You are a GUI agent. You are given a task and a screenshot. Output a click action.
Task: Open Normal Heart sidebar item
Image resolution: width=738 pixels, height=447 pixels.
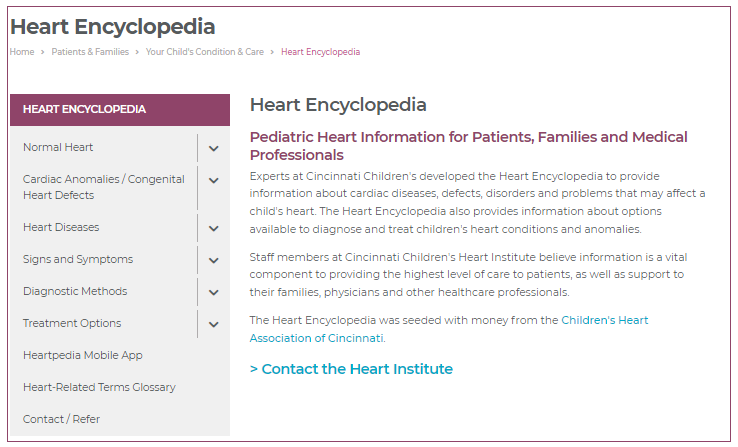58,148
